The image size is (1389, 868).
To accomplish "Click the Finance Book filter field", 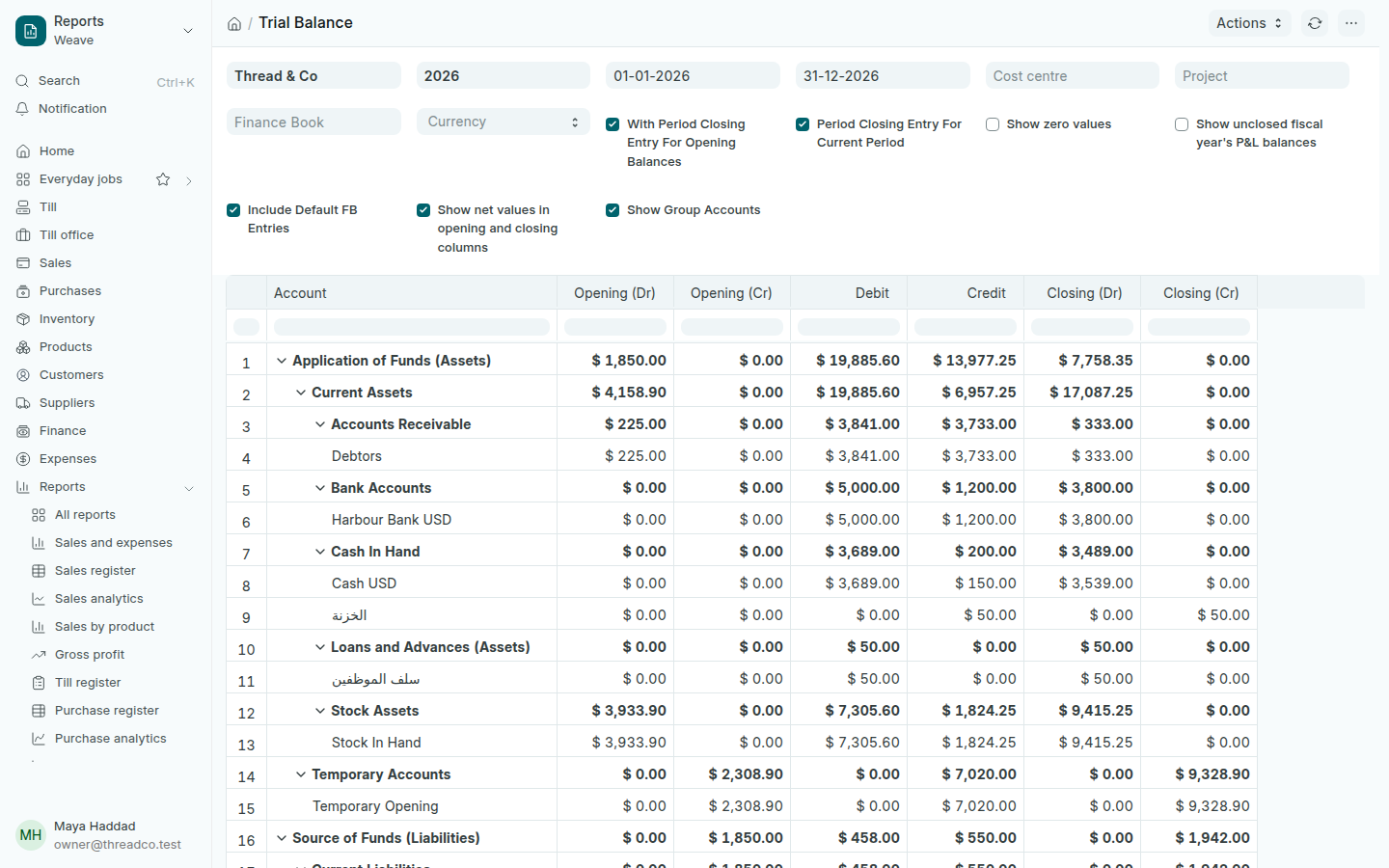I will [313, 122].
